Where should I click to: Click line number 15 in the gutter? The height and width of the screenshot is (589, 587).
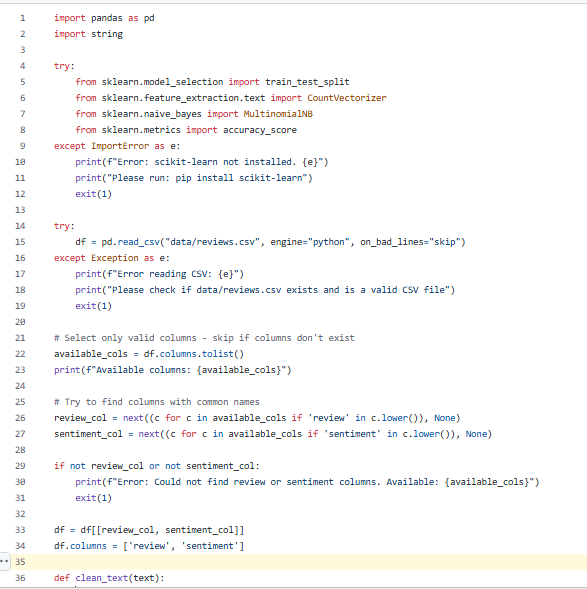pos(20,242)
